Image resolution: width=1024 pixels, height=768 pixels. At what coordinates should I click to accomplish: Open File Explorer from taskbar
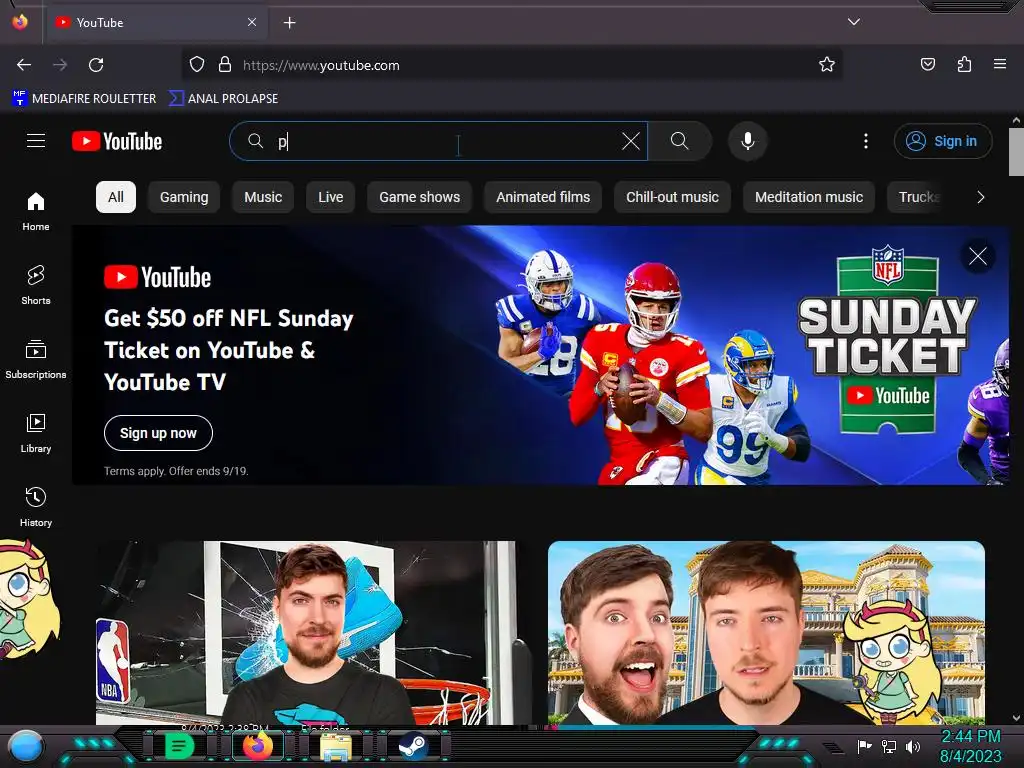tap(336, 746)
